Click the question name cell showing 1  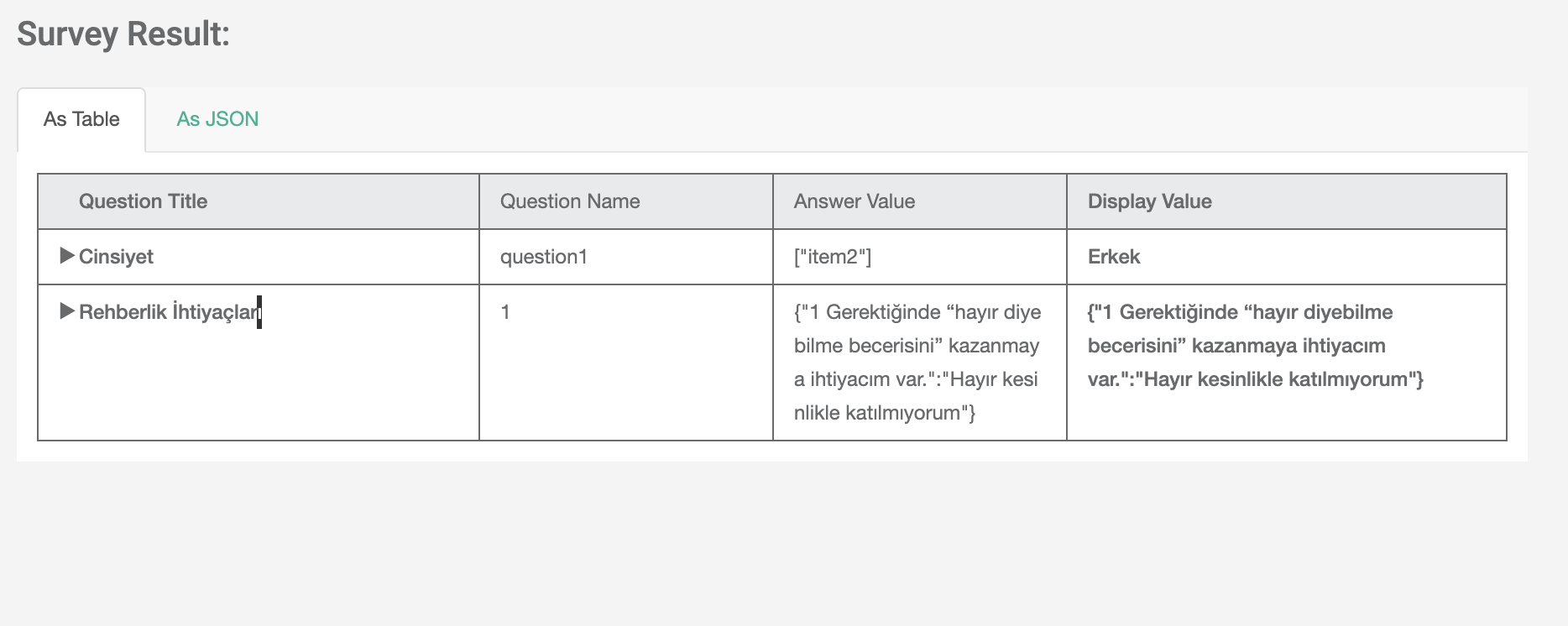[504, 311]
